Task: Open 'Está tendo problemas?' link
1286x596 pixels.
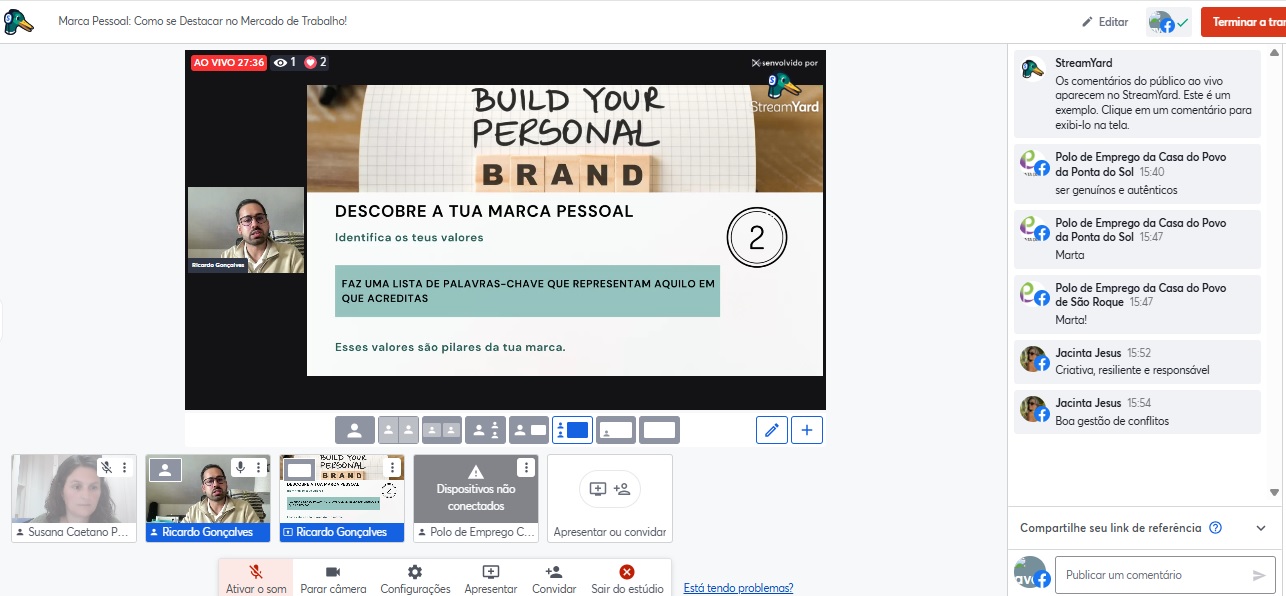Action: 738,588
